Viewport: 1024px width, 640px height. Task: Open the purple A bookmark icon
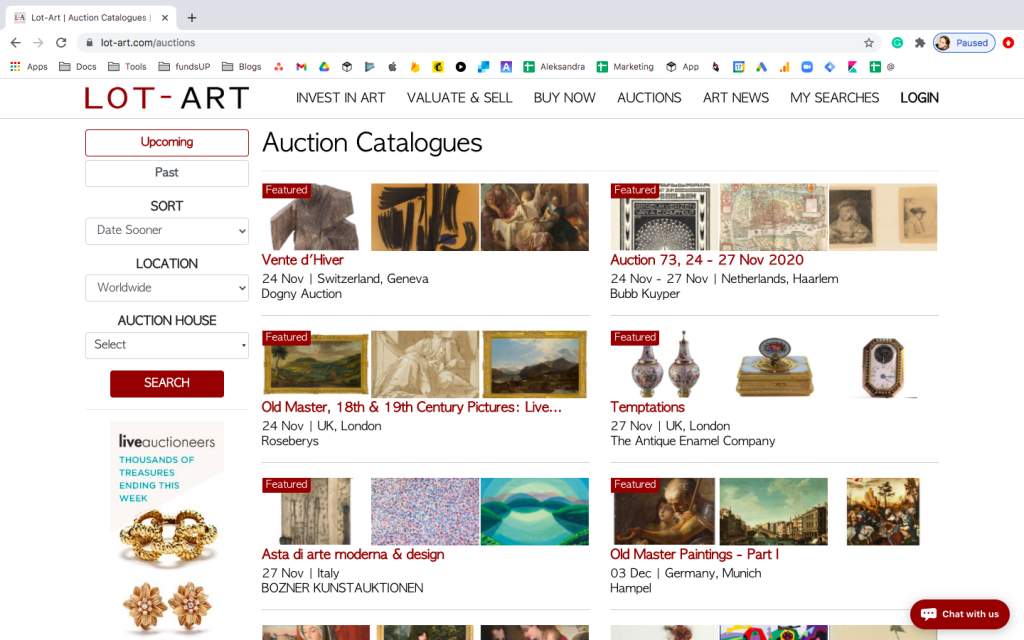[506, 67]
